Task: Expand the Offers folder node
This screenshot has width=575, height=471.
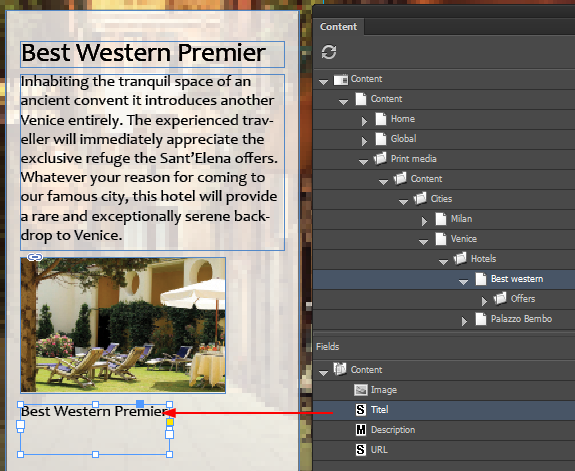Action: [x=484, y=301]
